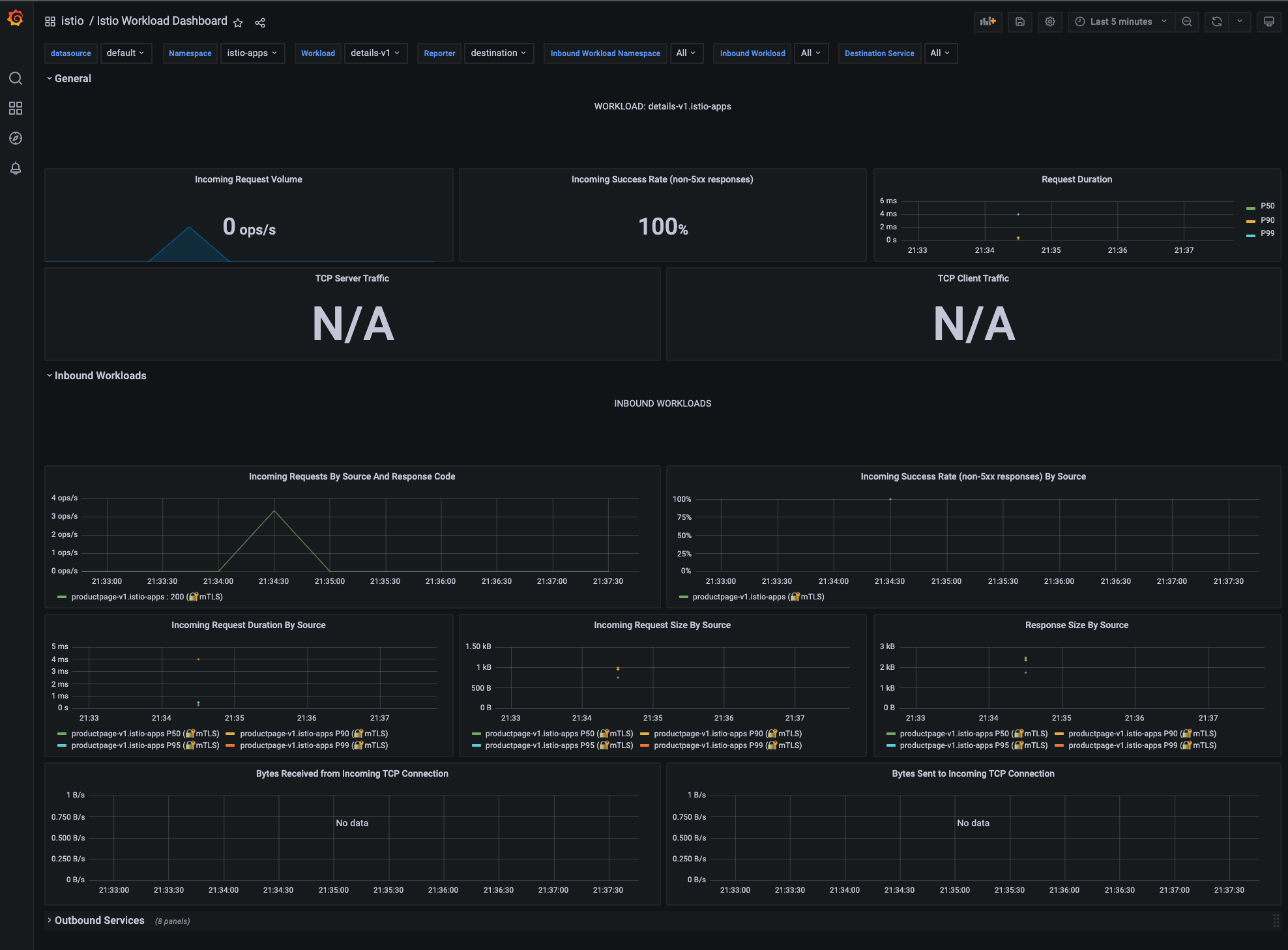Viewport: 1288px width, 950px height.
Task: Open Alerting via the bell icon
Action: click(x=16, y=168)
